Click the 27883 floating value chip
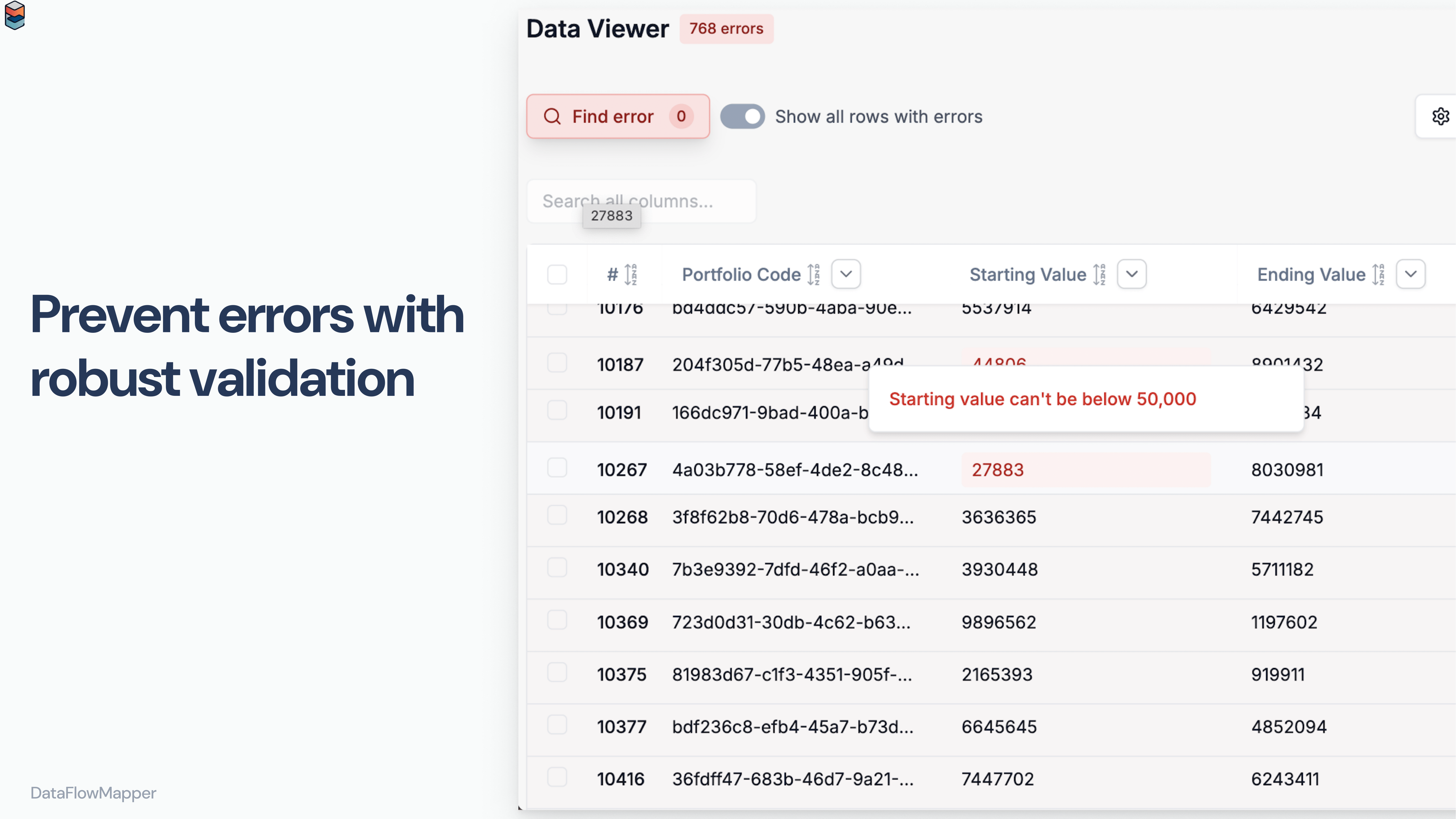 click(x=611, y=215)
